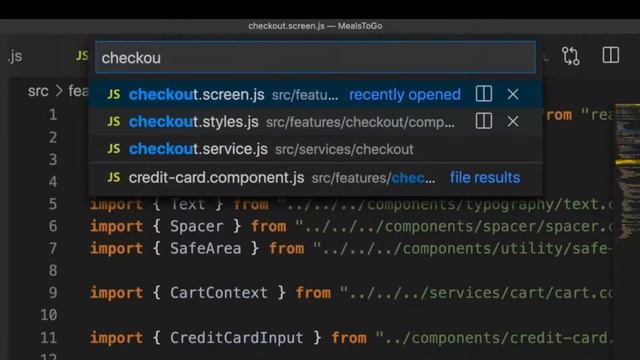
Task: Open checkout.styles.js from quick open results
Action: coord(315,122)
